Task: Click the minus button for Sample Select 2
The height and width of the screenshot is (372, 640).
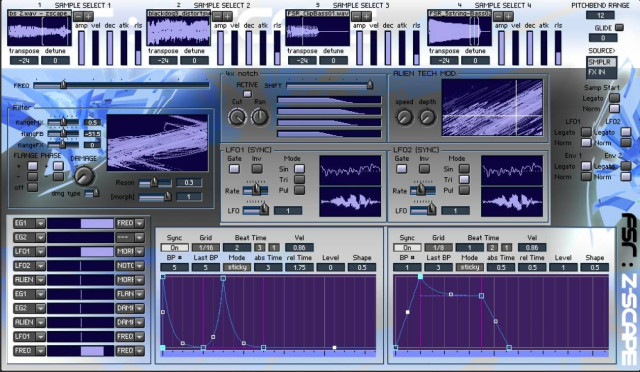Action: (x=218, y=16)
